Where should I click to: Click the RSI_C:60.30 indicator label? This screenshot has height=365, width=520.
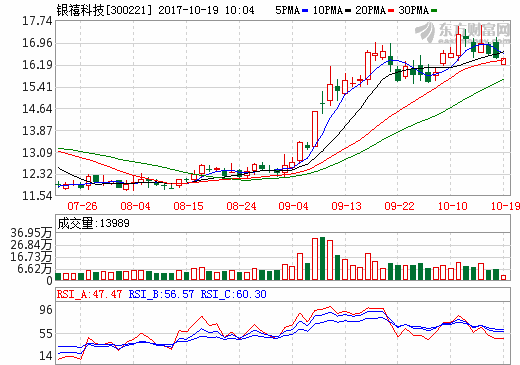tap(233, 294)
